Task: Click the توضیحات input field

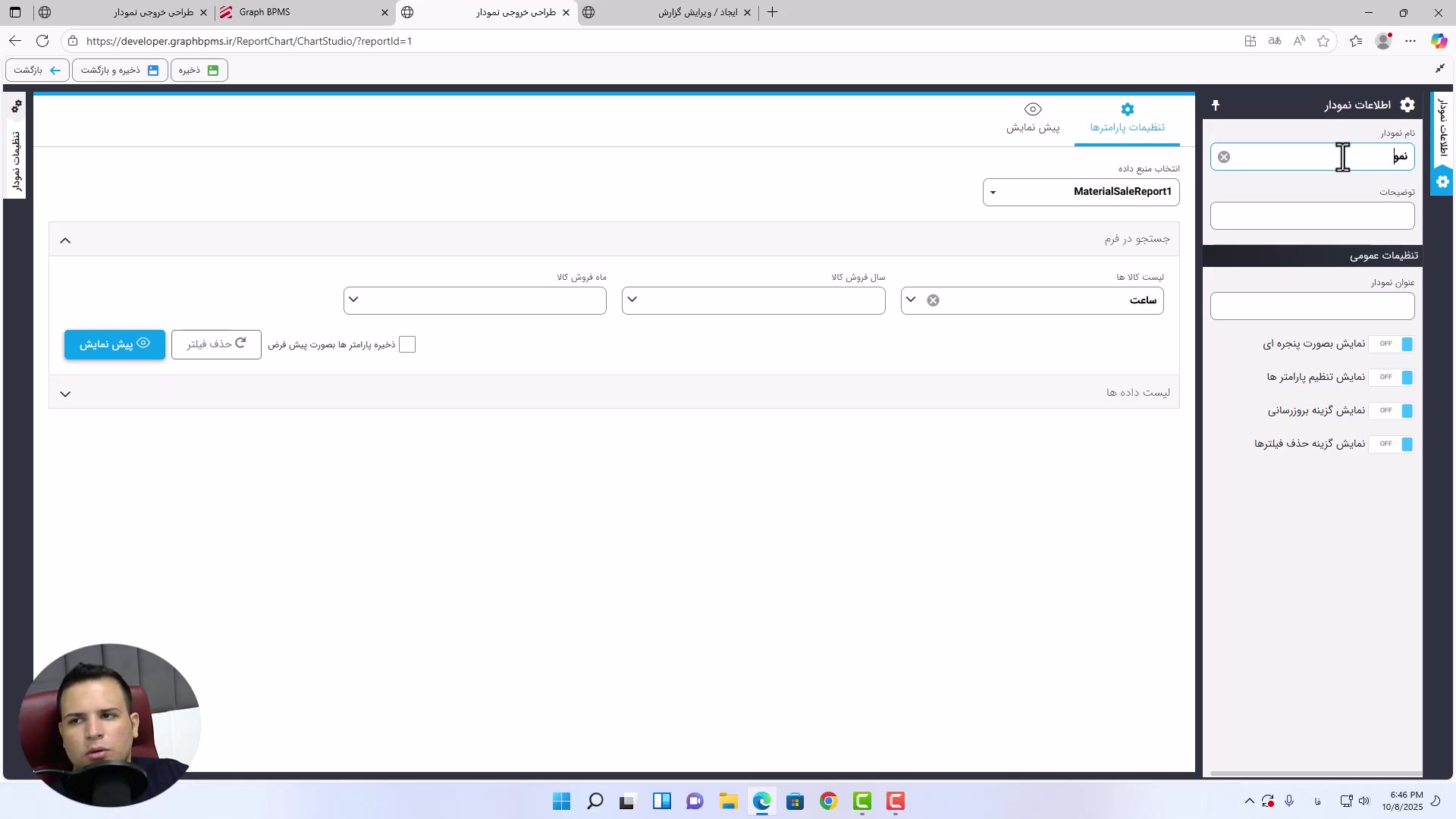Action: coord(1312,216)
